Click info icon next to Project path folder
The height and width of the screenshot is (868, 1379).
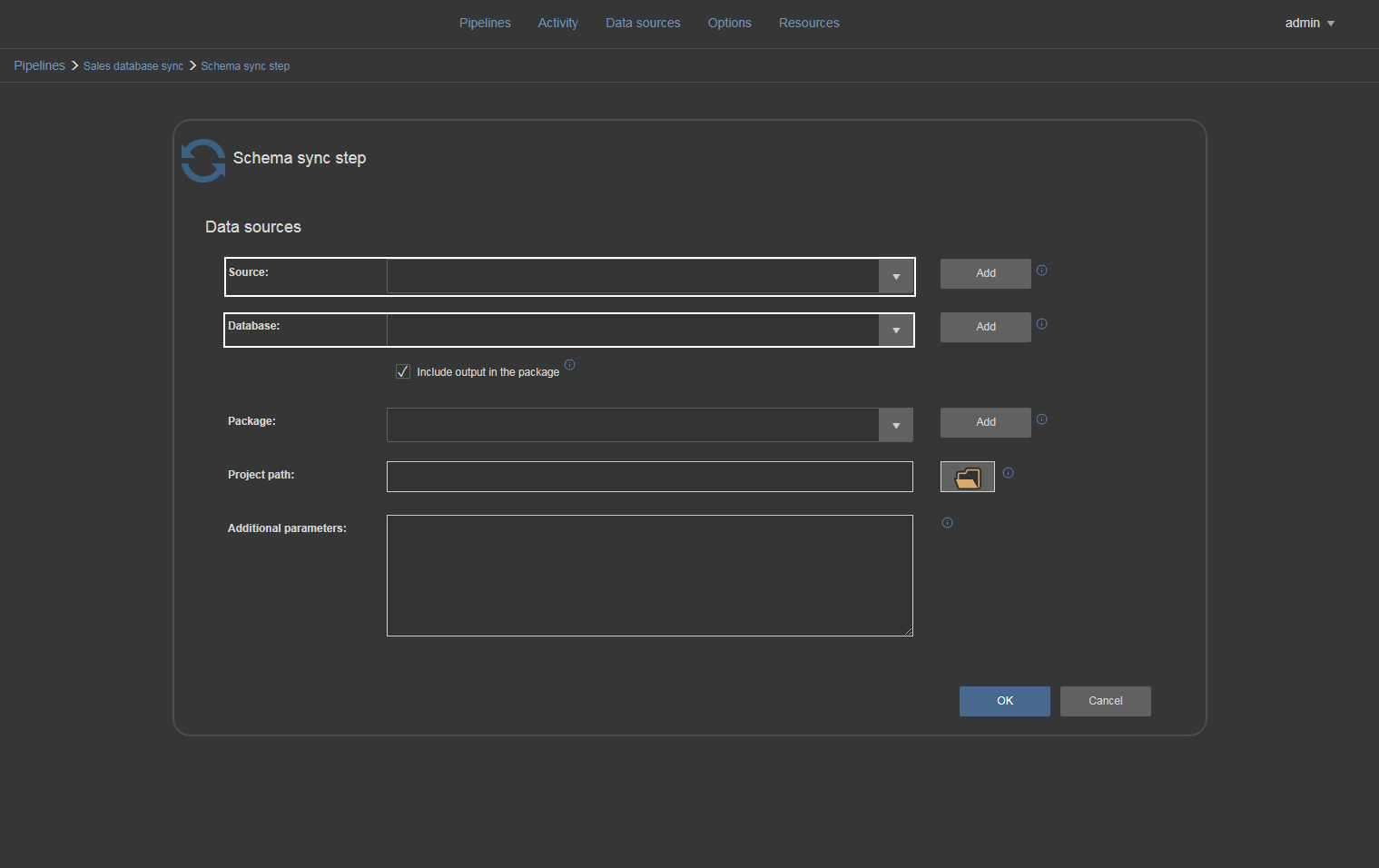click(1009, 473)
